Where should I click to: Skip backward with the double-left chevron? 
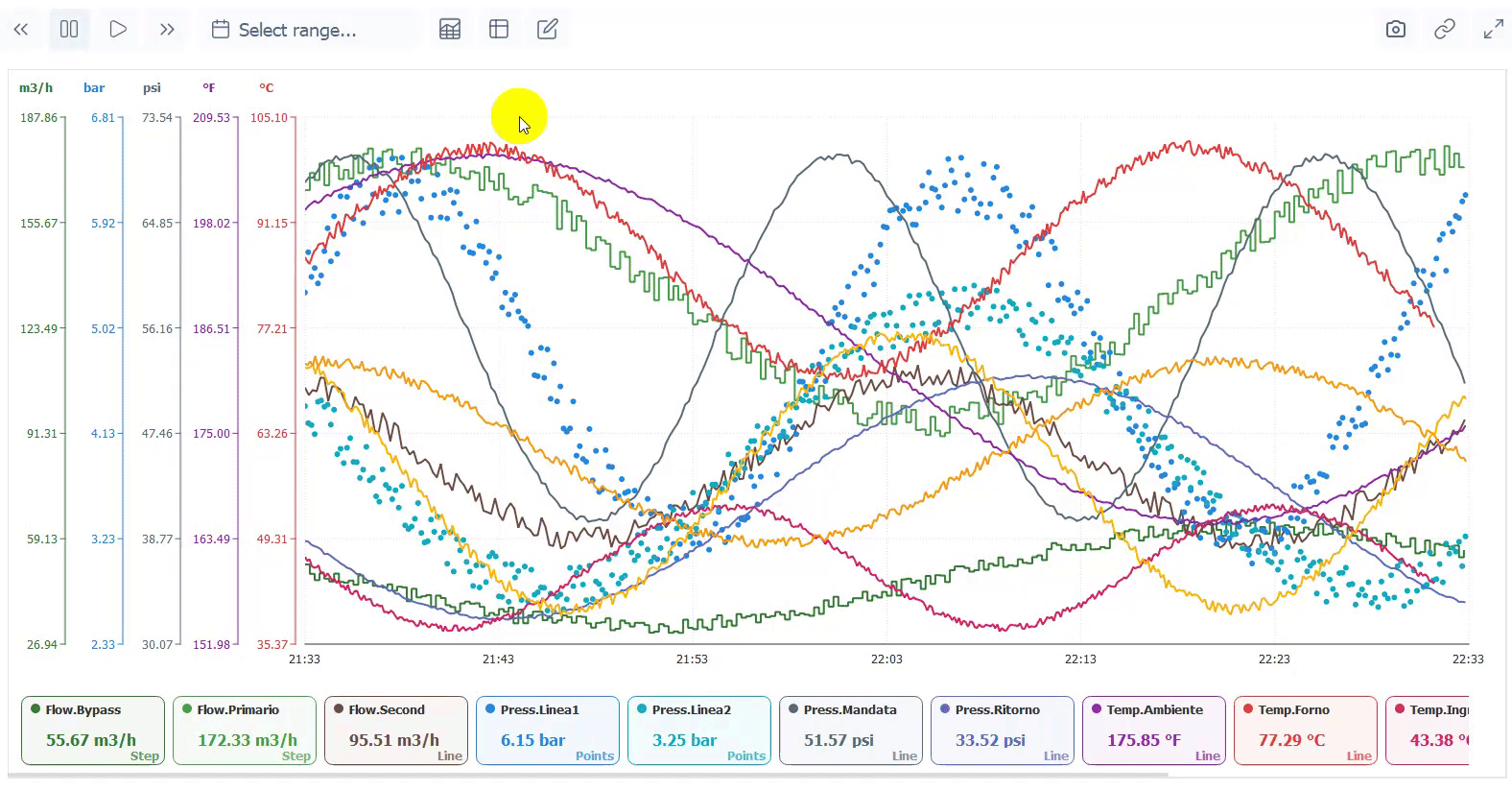point(21,29)
